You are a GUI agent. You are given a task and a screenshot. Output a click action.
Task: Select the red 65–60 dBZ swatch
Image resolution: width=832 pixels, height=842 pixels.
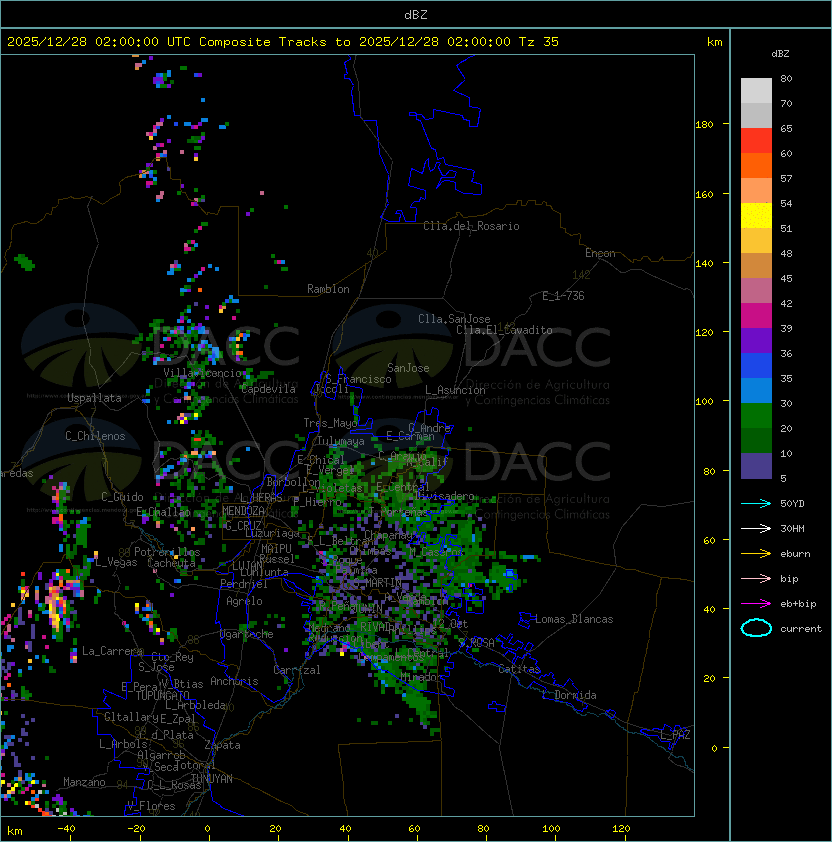tap(756, 141)
